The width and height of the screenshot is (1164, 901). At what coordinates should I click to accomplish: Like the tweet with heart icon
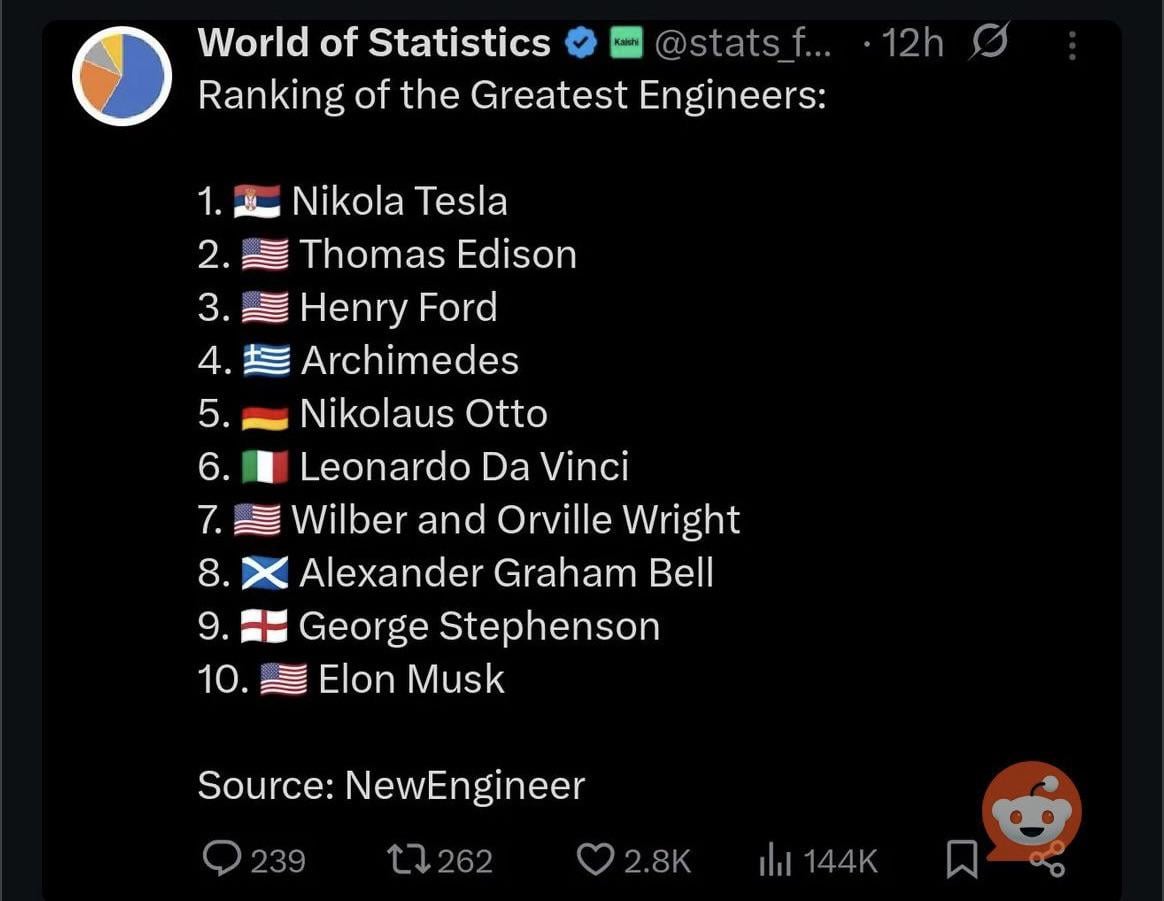pos(595,860)
